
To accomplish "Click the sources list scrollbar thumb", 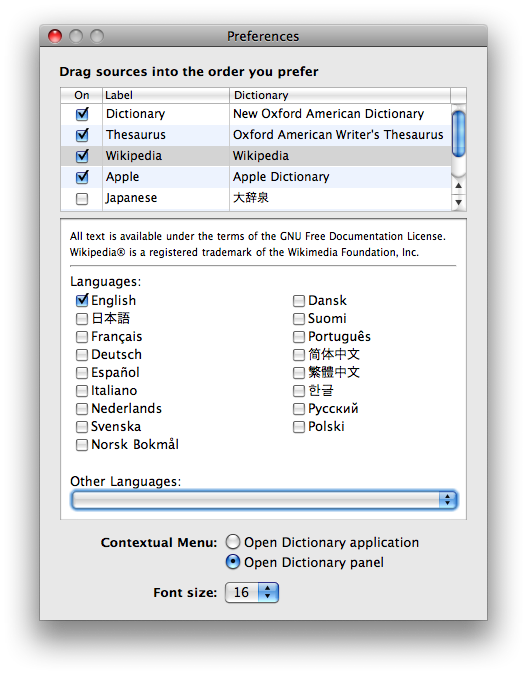I will point(459,133).
